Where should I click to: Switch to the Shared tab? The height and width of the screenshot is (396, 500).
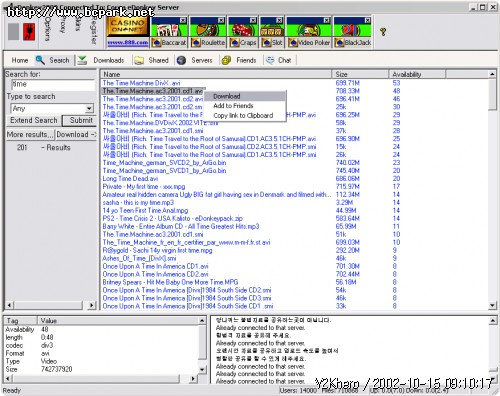click(x=158, y=60)
